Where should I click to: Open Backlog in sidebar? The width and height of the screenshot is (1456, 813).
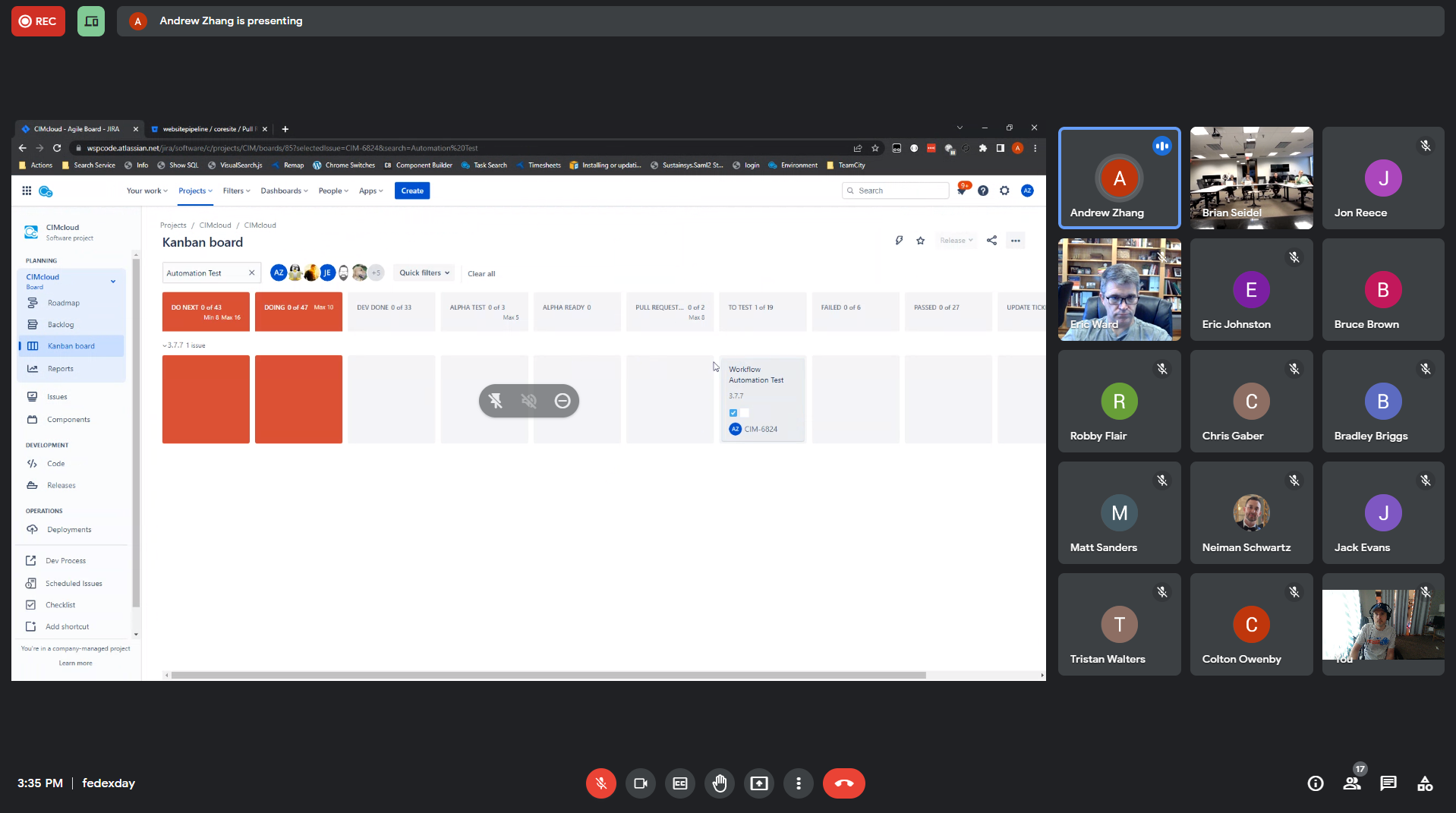point(61,325)
